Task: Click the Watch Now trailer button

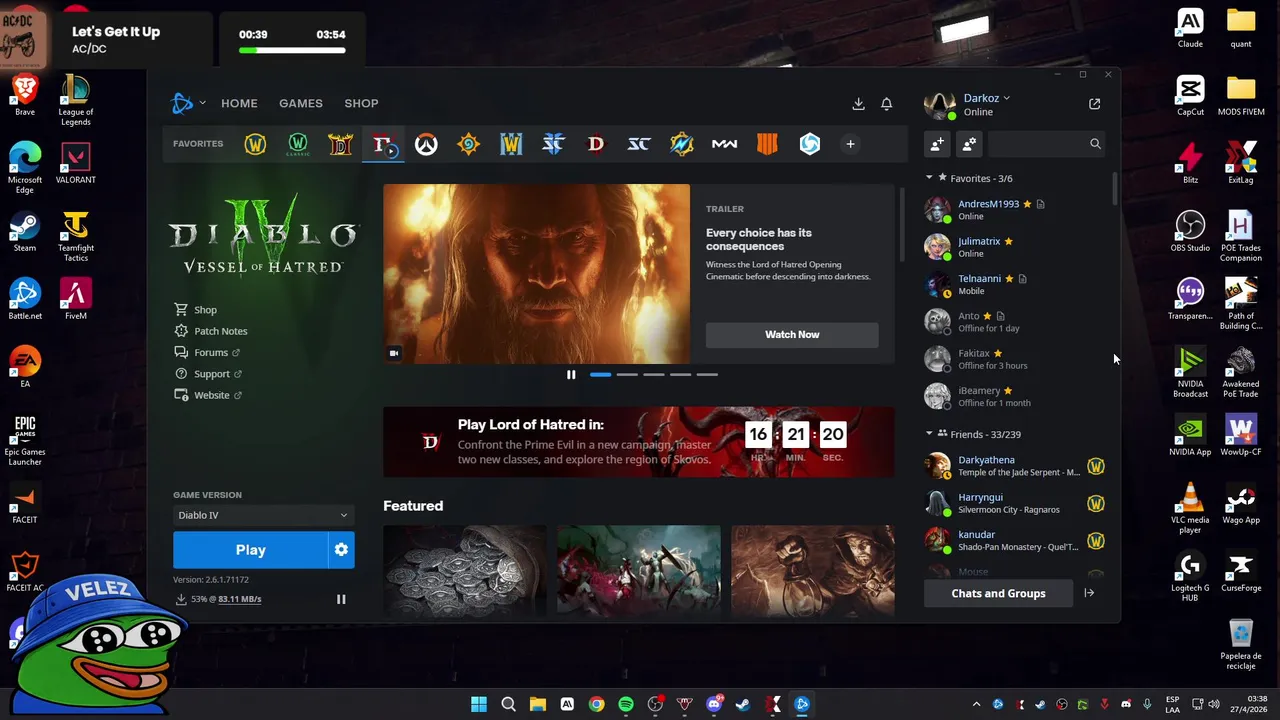Action: click(x=792, y=335)
